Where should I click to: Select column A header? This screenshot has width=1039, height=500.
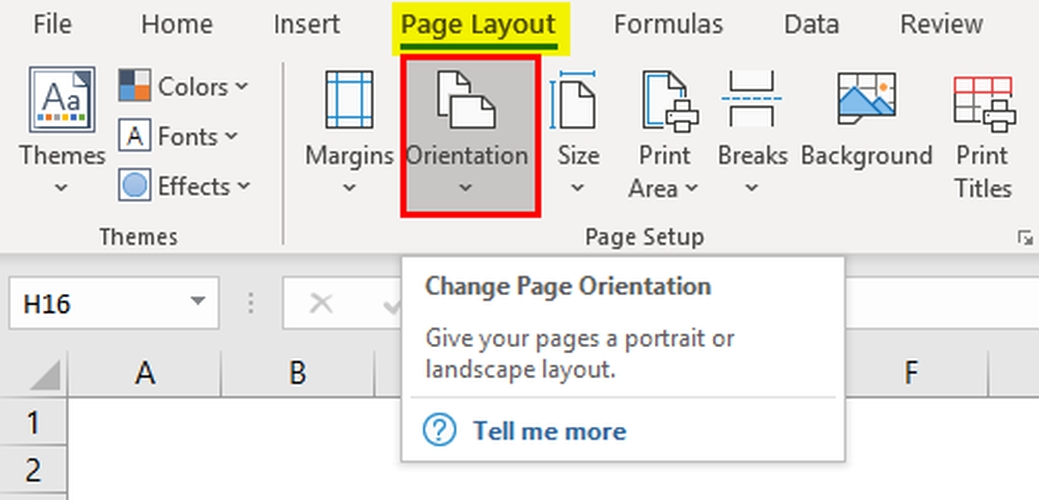(146, 373)
